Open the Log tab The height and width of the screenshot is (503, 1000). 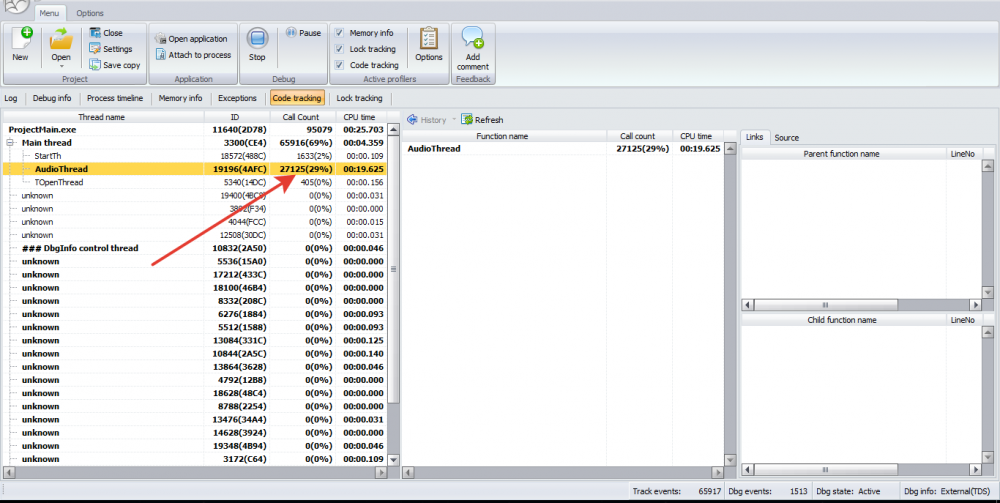pos(11,98)
